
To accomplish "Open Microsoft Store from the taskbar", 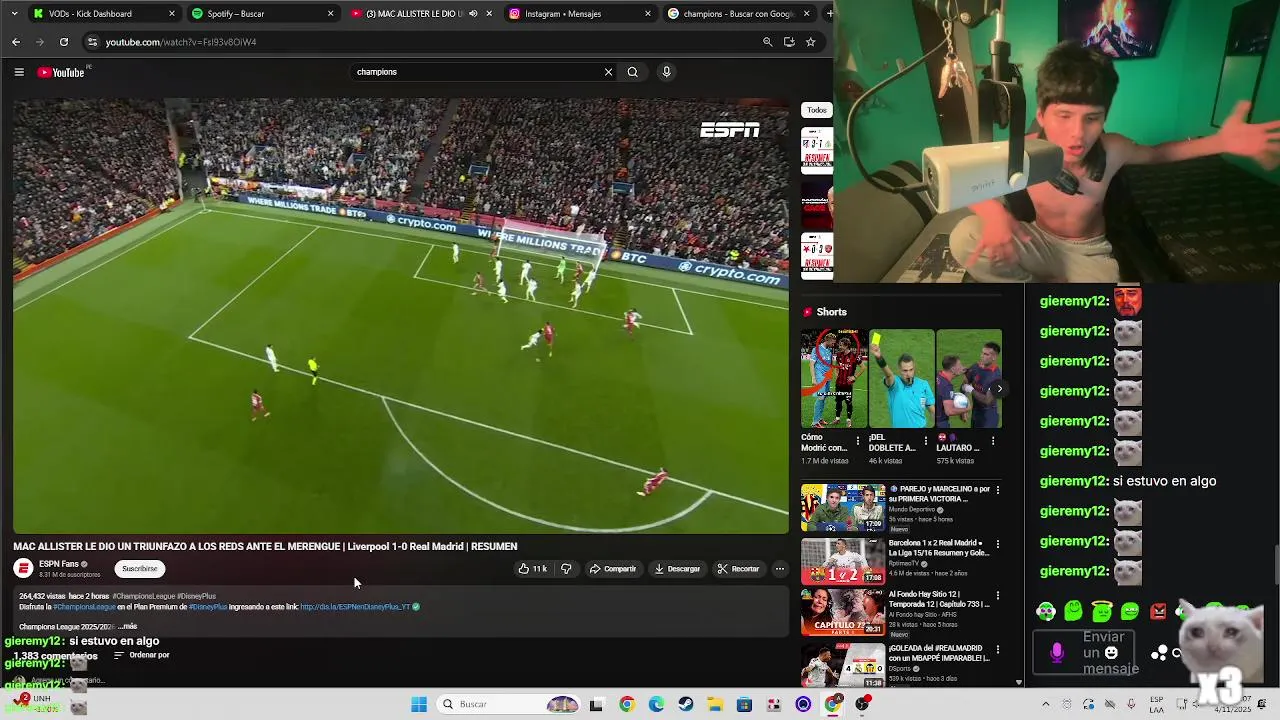I will pos(744,704).
